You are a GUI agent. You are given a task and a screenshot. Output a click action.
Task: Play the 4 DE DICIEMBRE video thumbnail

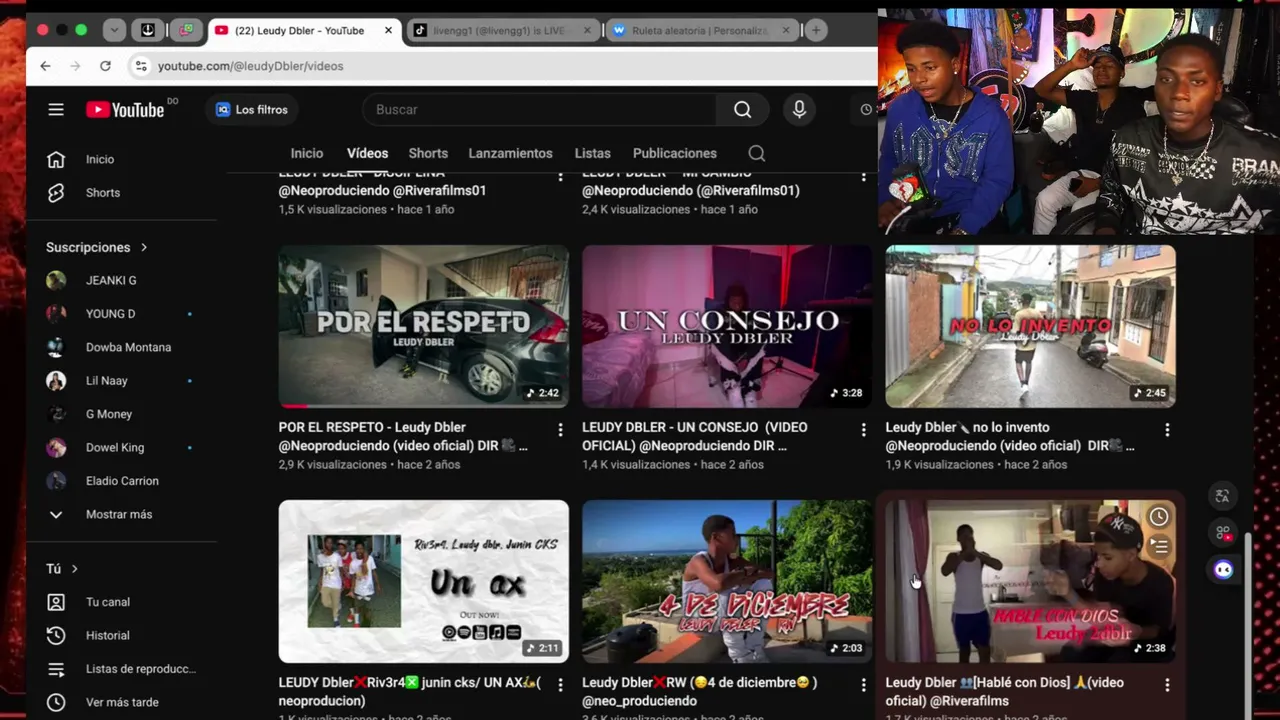[x=727, y=581]
